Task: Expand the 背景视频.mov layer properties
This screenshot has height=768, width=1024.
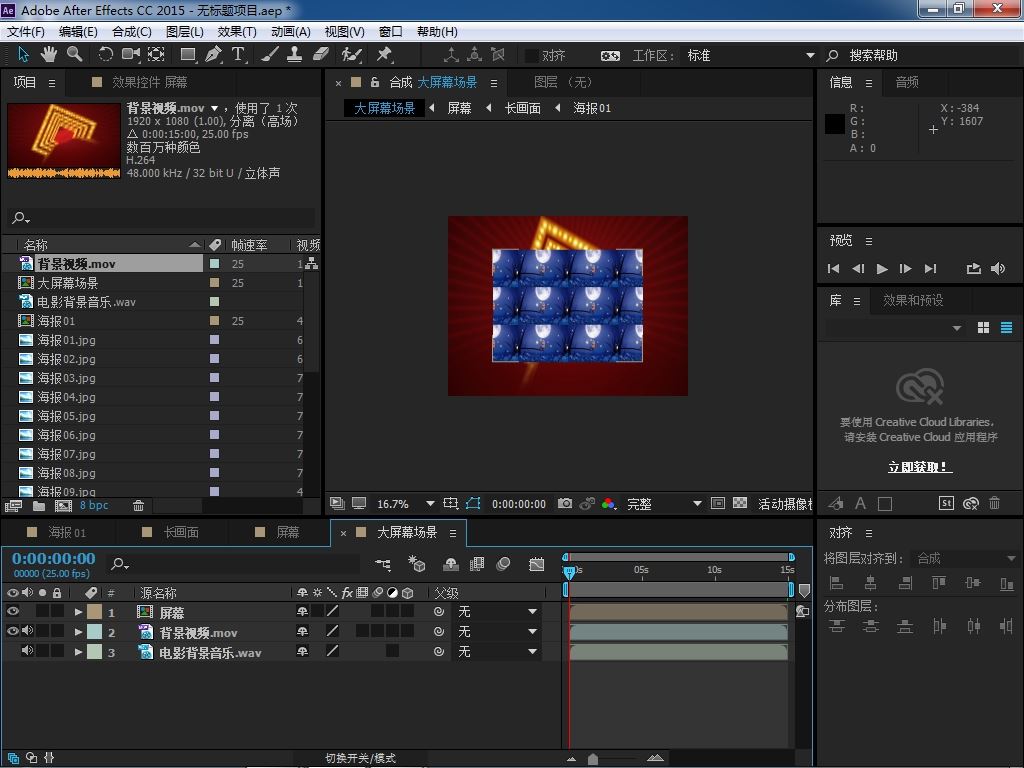Action: point(78,632)
